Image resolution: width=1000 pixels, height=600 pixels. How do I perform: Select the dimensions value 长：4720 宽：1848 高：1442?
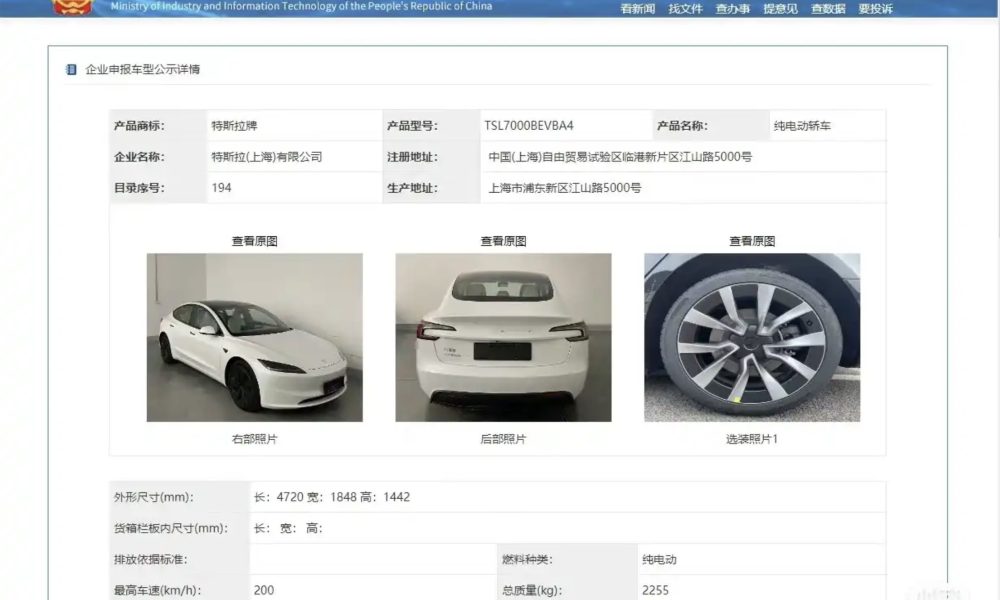[x=332, y=497]
